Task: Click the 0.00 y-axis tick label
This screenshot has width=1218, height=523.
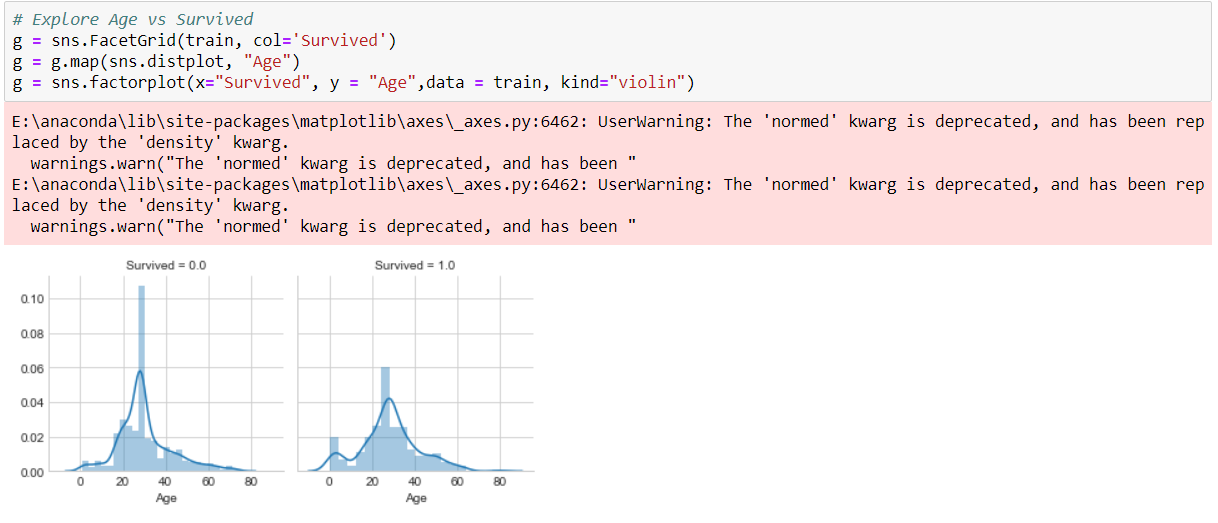Action: click(31, 472)
